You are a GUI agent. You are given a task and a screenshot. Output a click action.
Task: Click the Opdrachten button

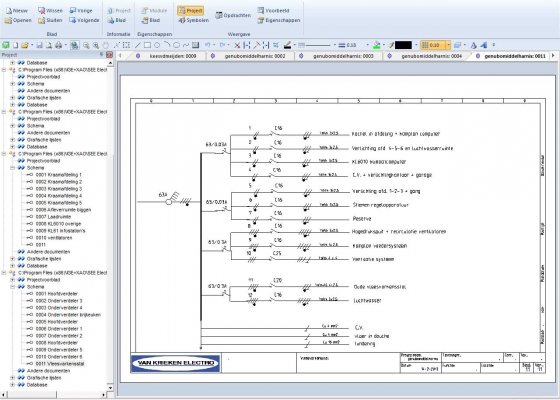(233, 15)
